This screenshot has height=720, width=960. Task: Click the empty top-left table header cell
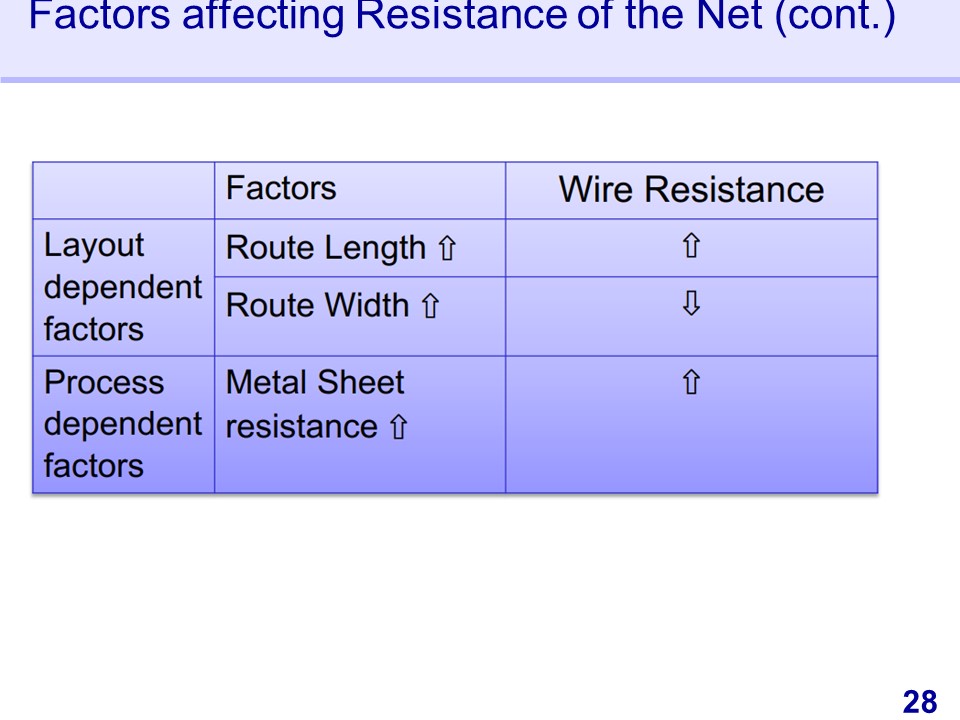(x=123, y=190)
